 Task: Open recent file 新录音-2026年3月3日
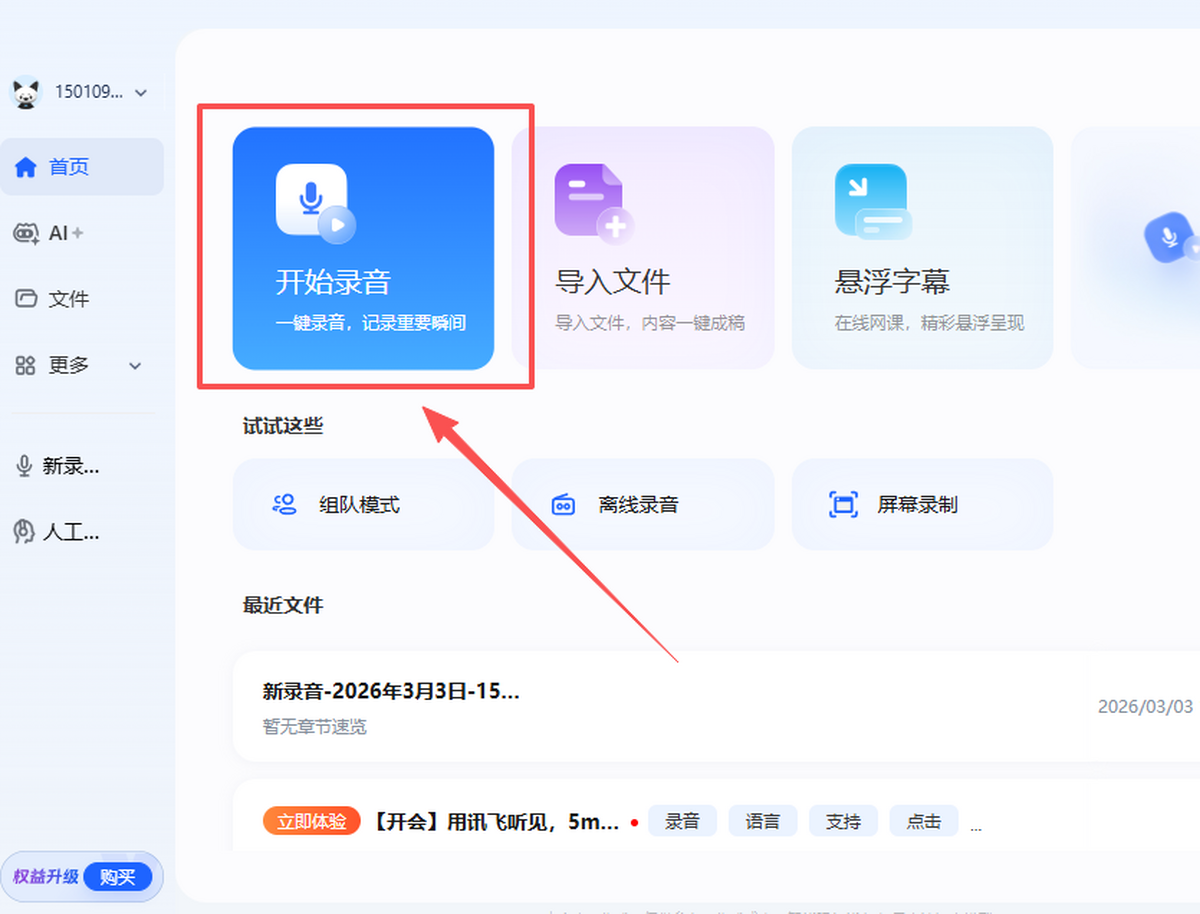391,691
